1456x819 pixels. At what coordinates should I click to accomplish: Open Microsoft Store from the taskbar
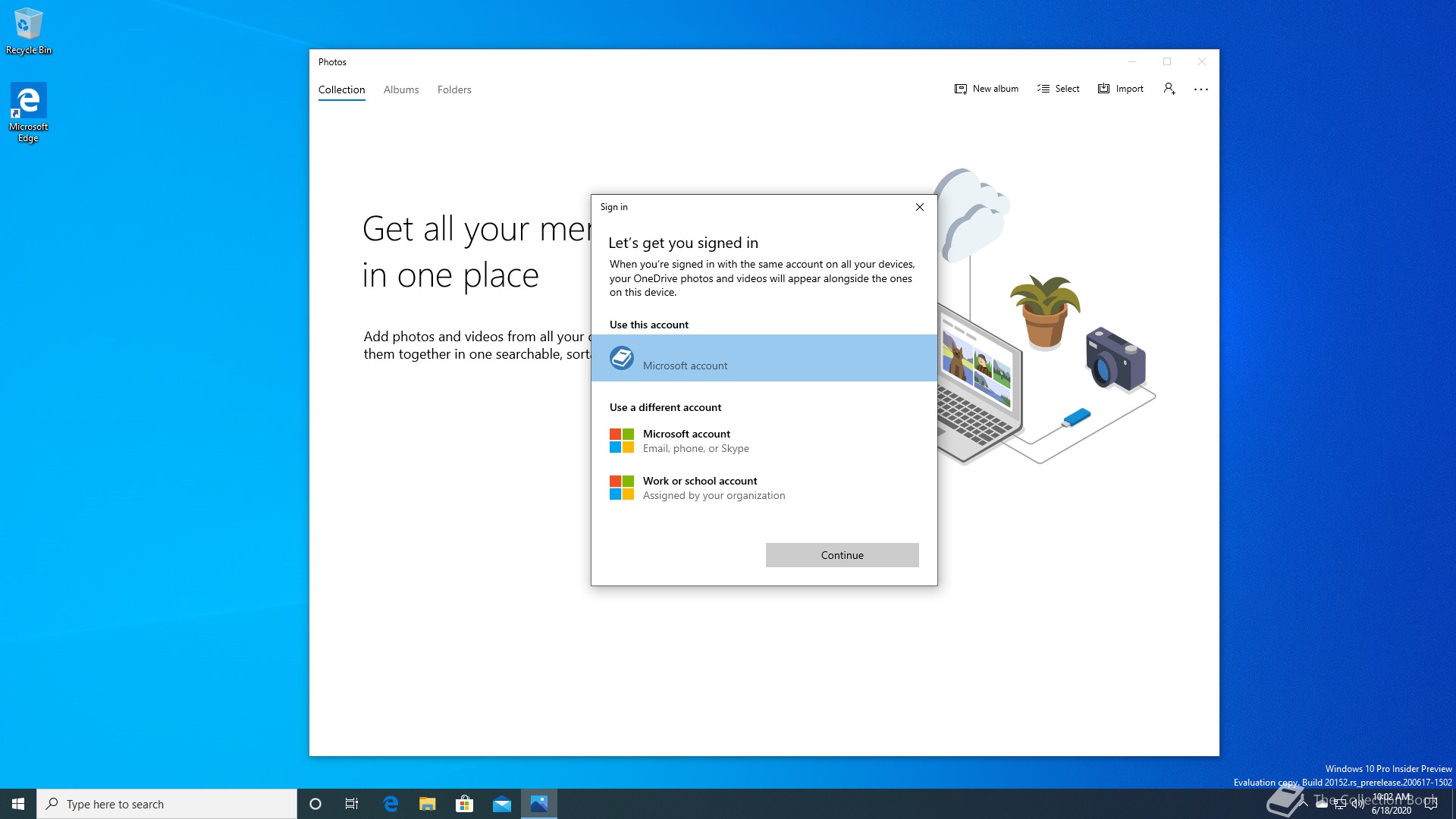tap(464, 804)
